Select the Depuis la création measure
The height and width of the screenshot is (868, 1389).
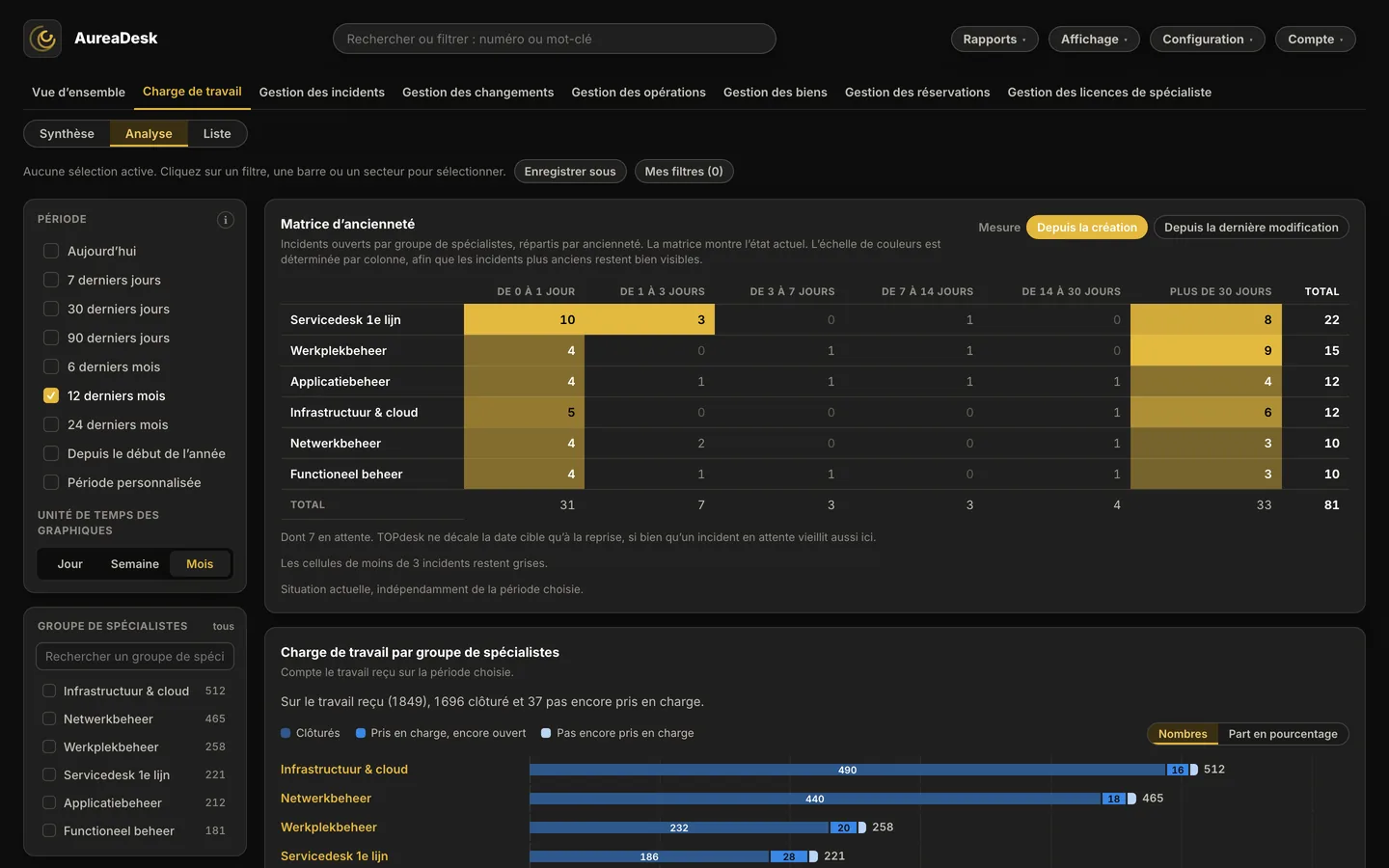1087,228
